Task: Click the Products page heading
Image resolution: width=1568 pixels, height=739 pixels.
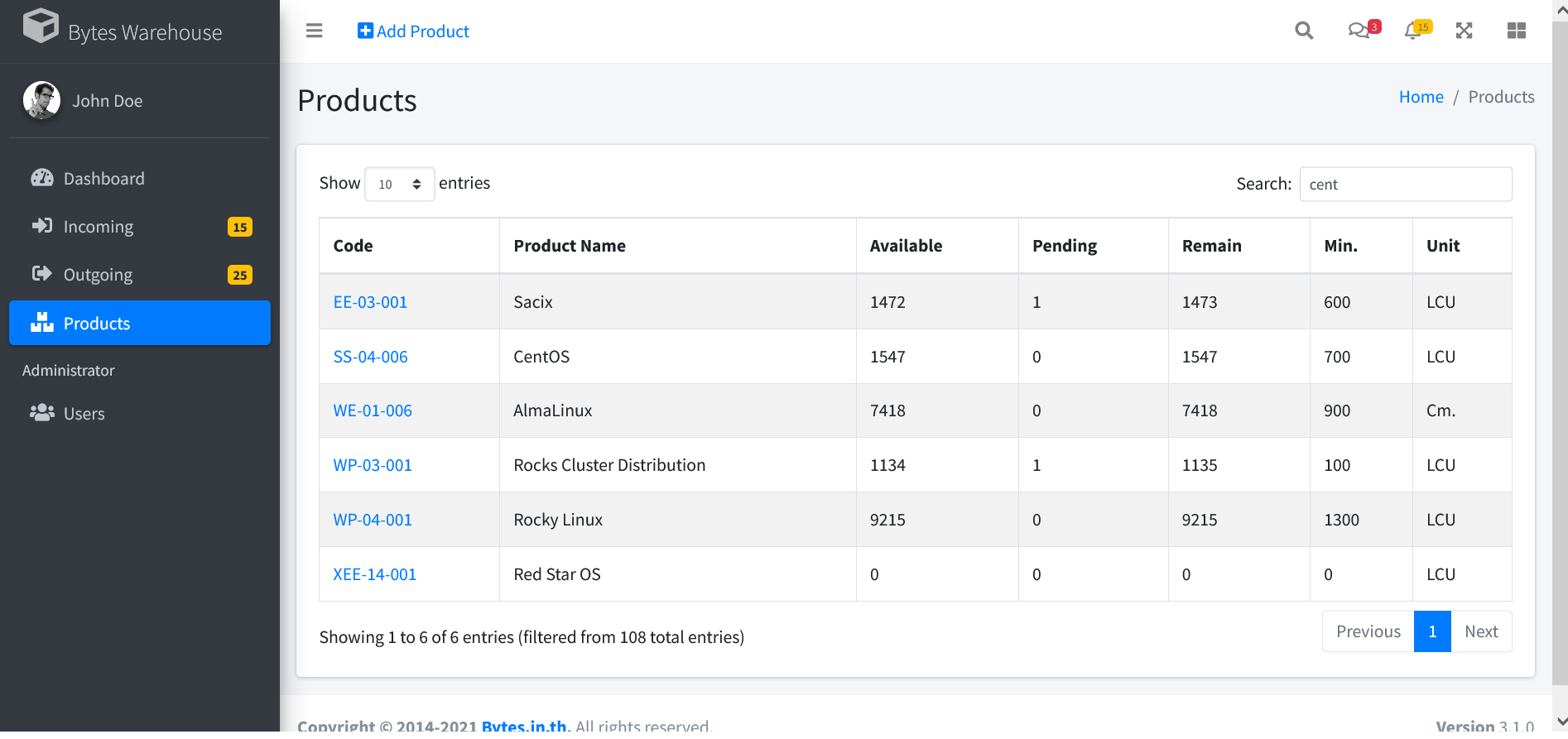Action: point(357,101)
